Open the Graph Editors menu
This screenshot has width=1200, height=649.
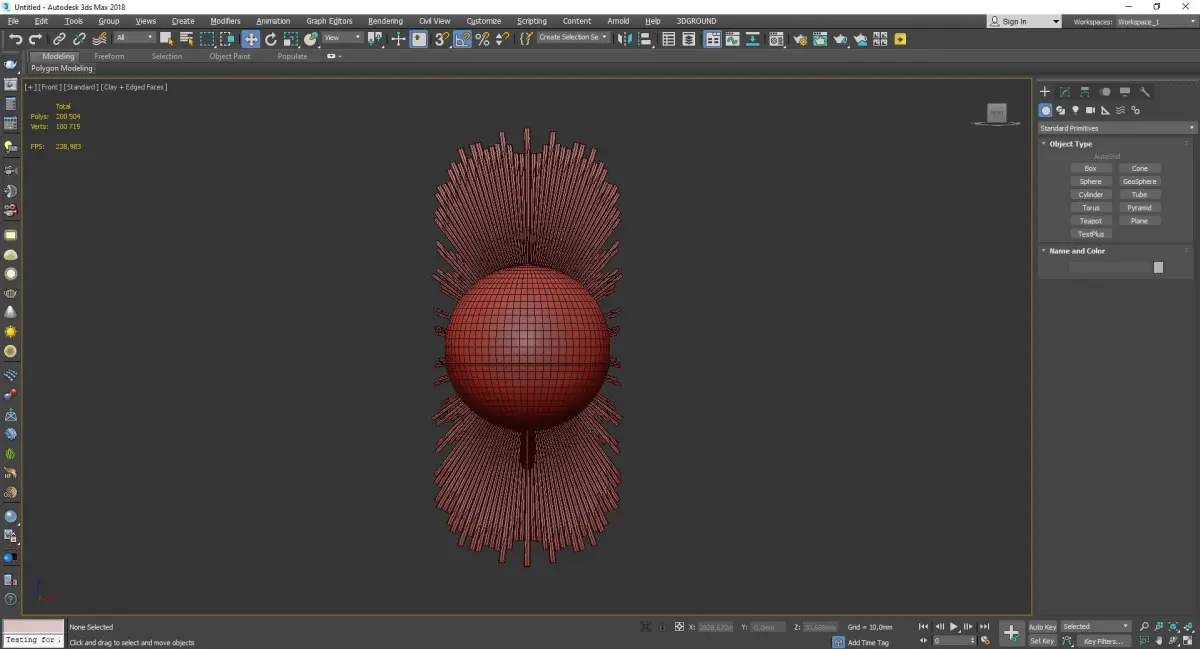click(329, 21)
